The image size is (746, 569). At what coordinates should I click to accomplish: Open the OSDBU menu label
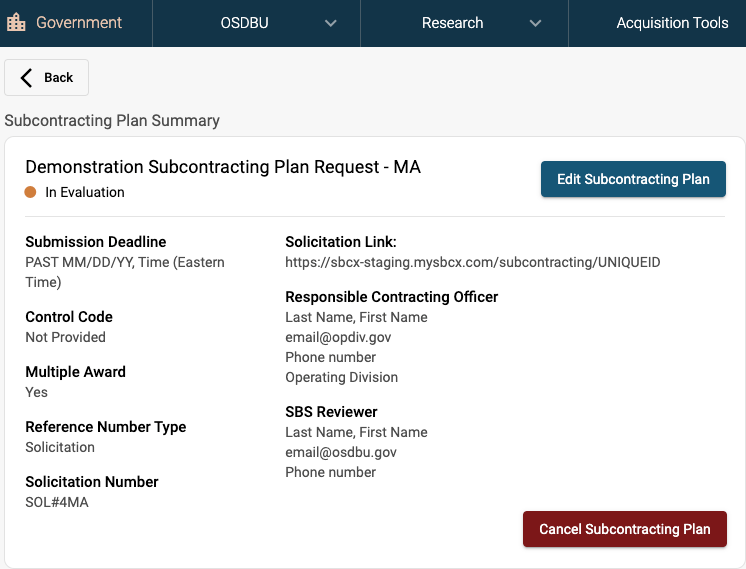246,23
